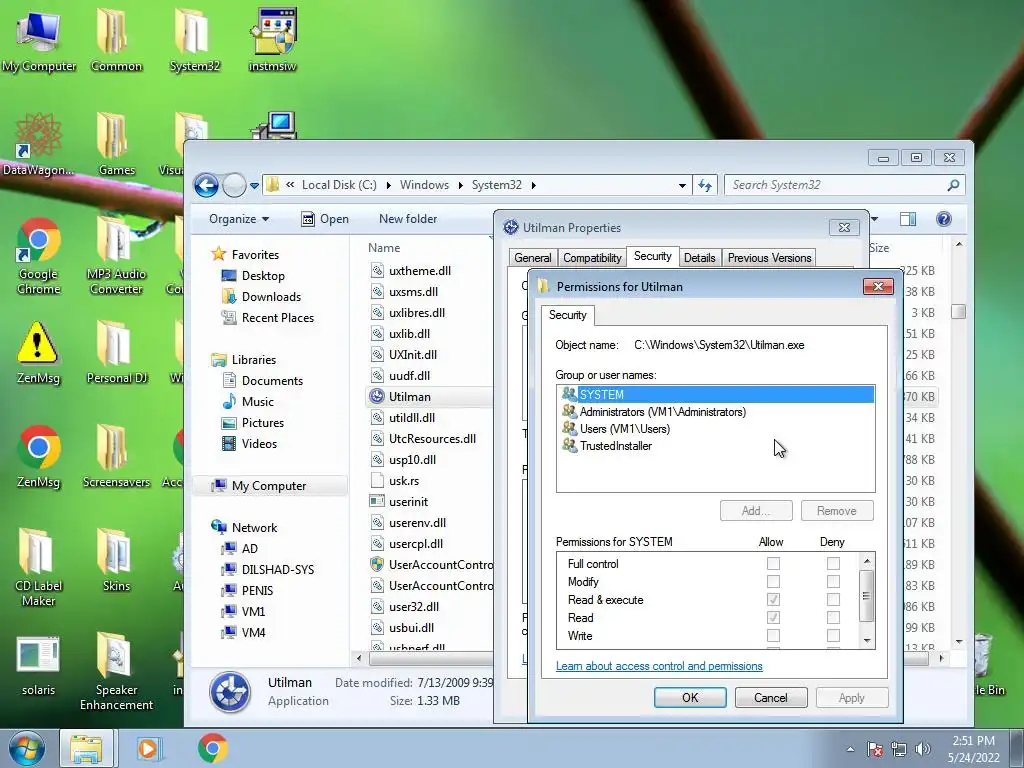The height and width of the screenshot is (768, 1024).
Task: Expand the chevron after System32 breadcrumb
Action: [x=534, y=185]
